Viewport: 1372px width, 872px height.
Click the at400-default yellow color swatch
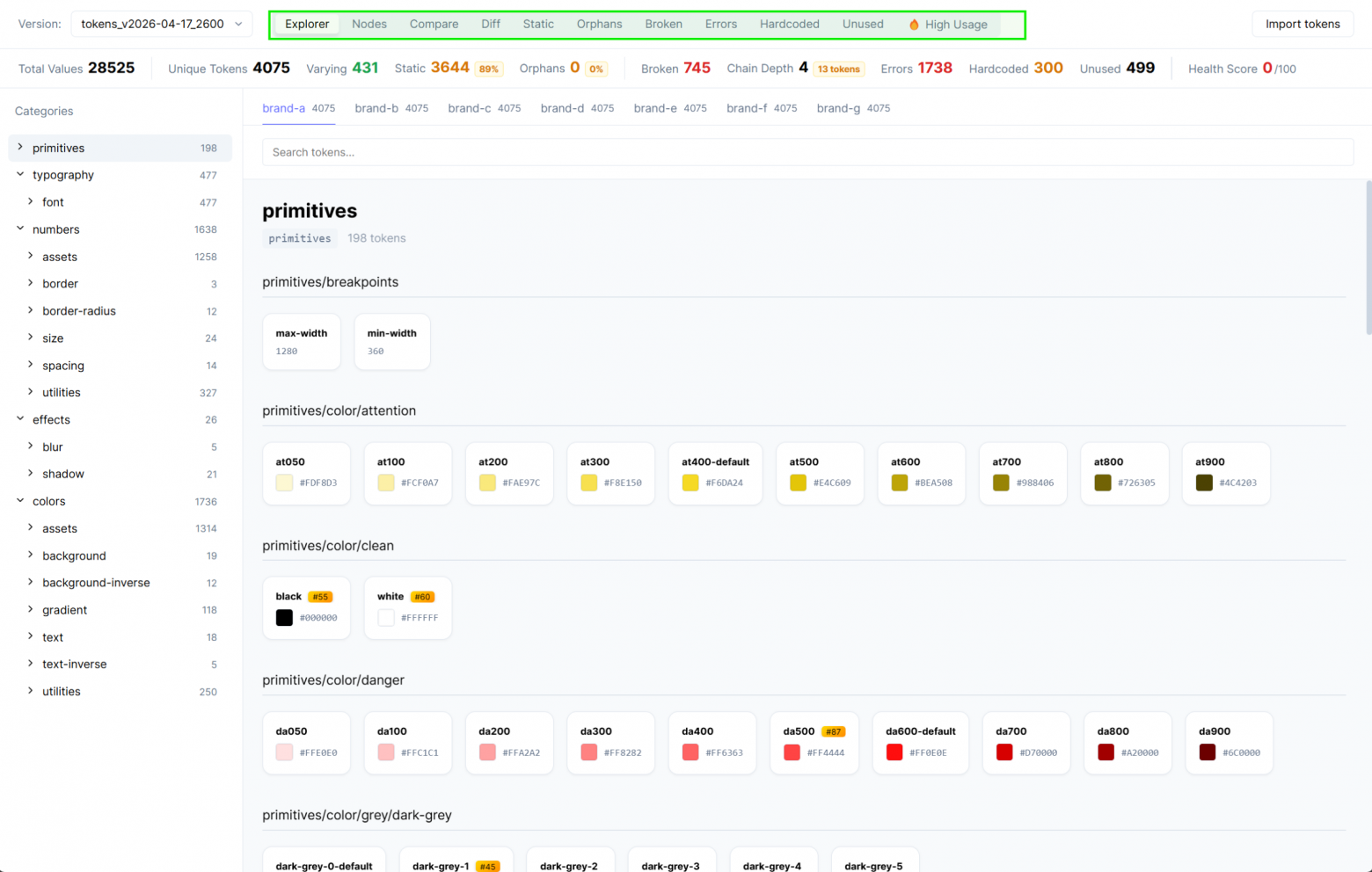(690, 483)
